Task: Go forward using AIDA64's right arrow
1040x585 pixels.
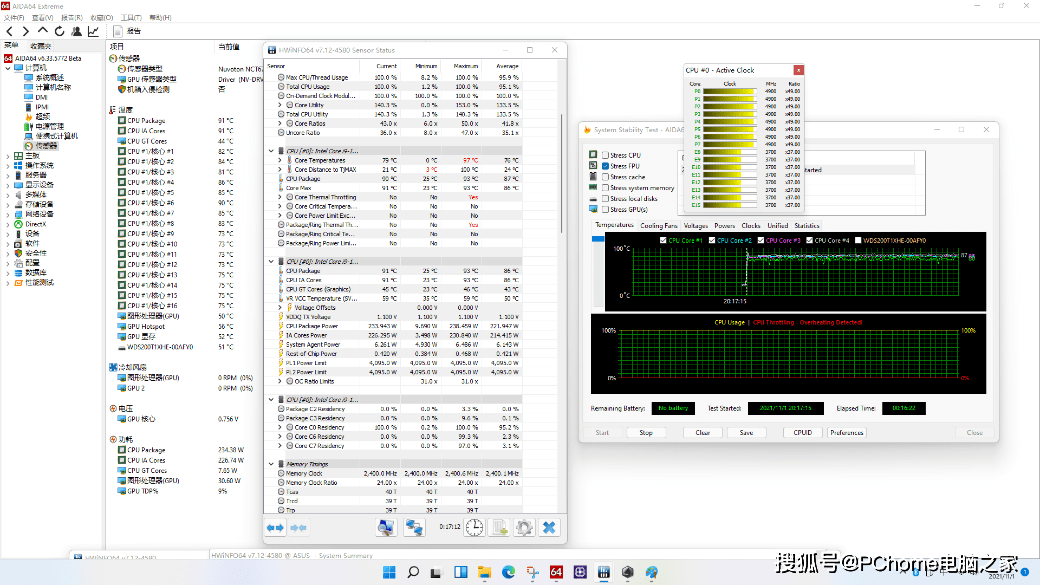Action: tap(26, 31)
